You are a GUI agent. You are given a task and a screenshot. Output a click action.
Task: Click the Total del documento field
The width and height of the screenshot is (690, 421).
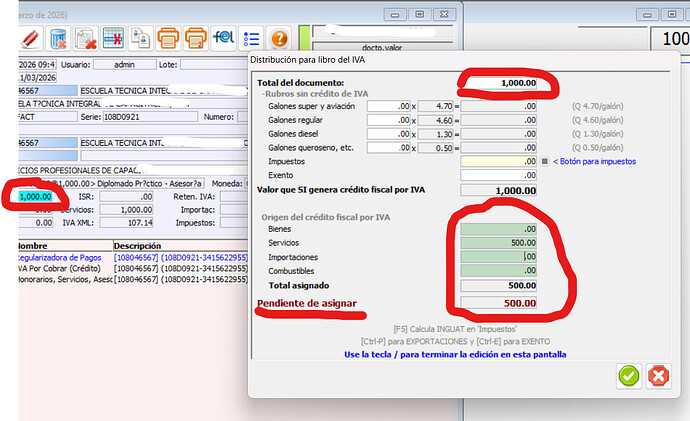pos(498,82)
